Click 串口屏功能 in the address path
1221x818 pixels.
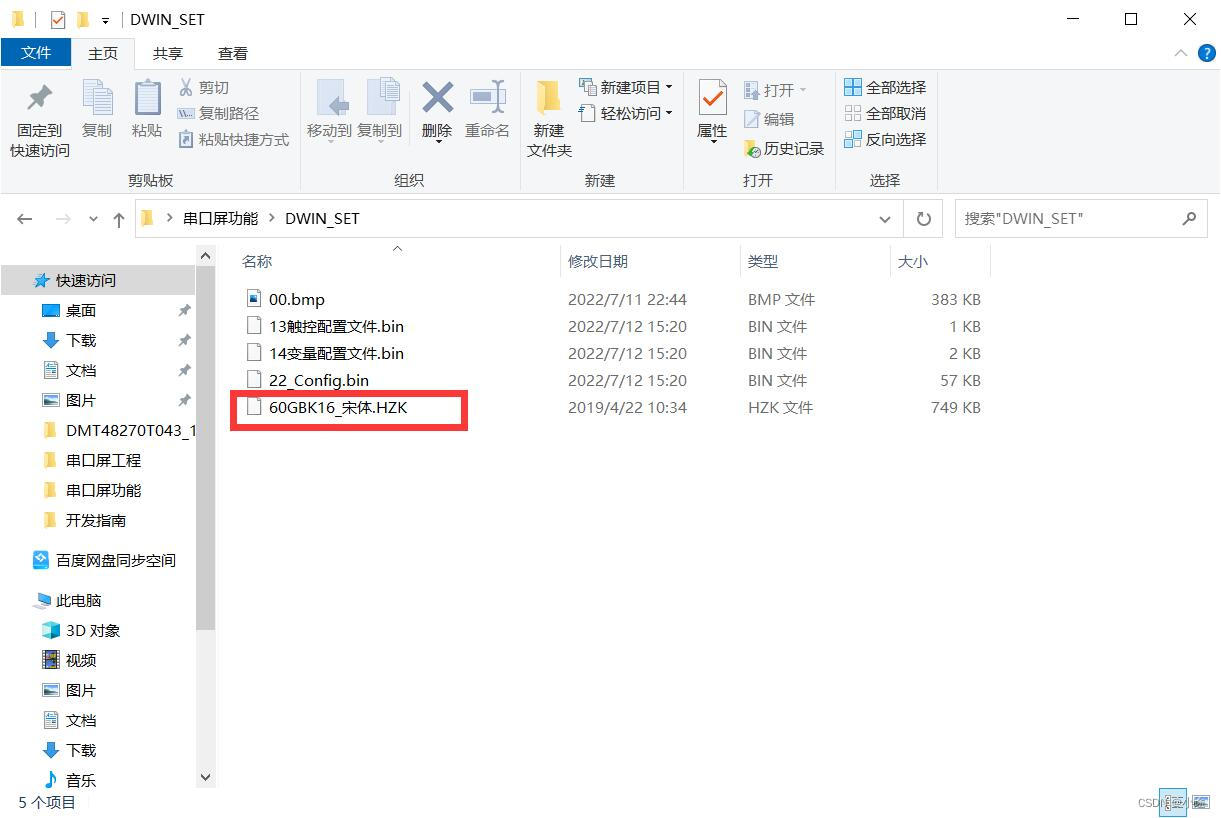point(220,218)
